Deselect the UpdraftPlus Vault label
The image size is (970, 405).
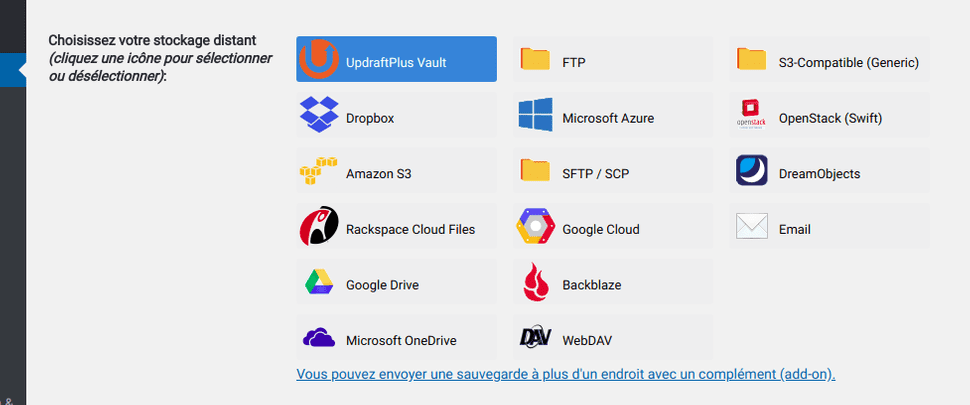tap(396, 62)
